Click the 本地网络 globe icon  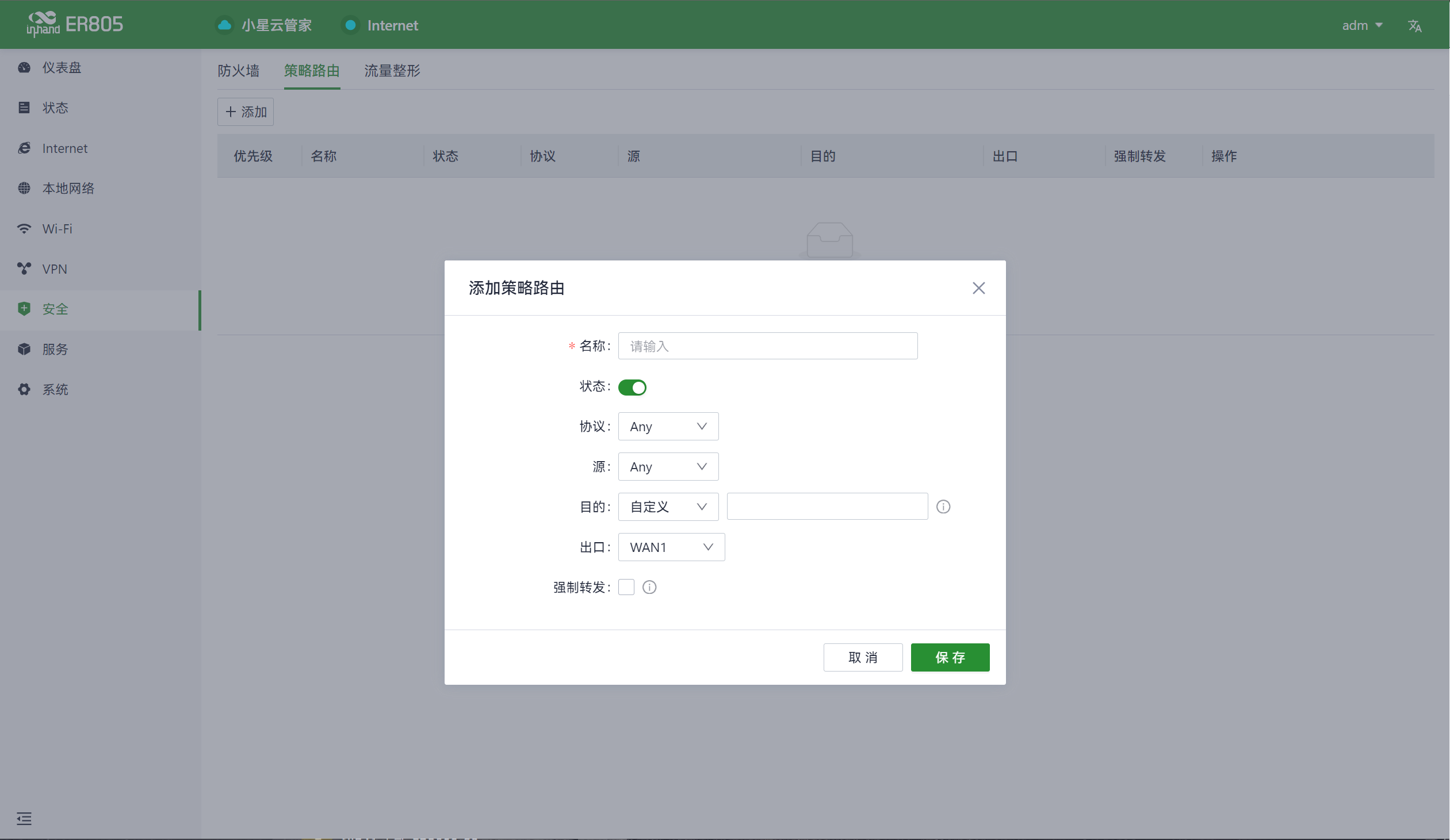coord(24,188)
